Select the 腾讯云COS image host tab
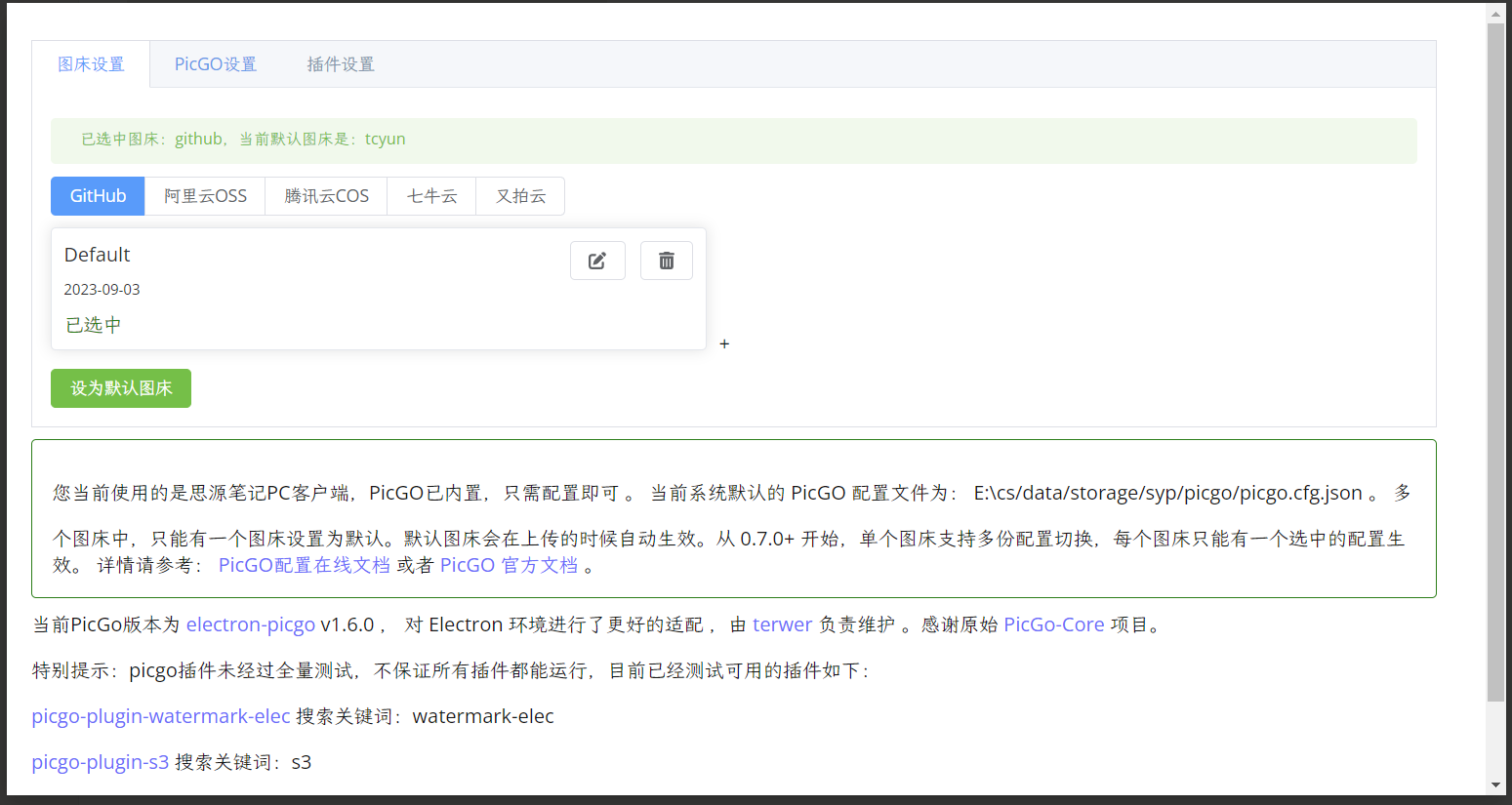Screen dimensions: 1512x805 [327, 196]
